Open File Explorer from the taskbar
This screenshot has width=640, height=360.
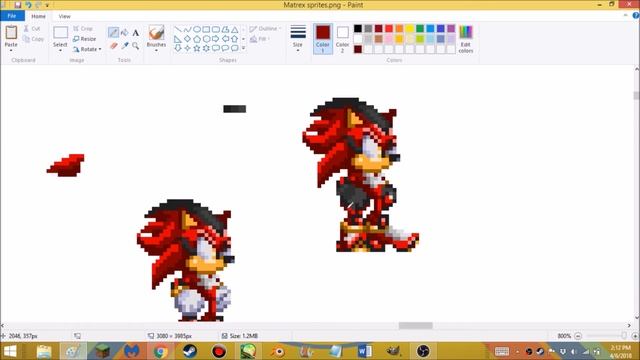[44, 351]
